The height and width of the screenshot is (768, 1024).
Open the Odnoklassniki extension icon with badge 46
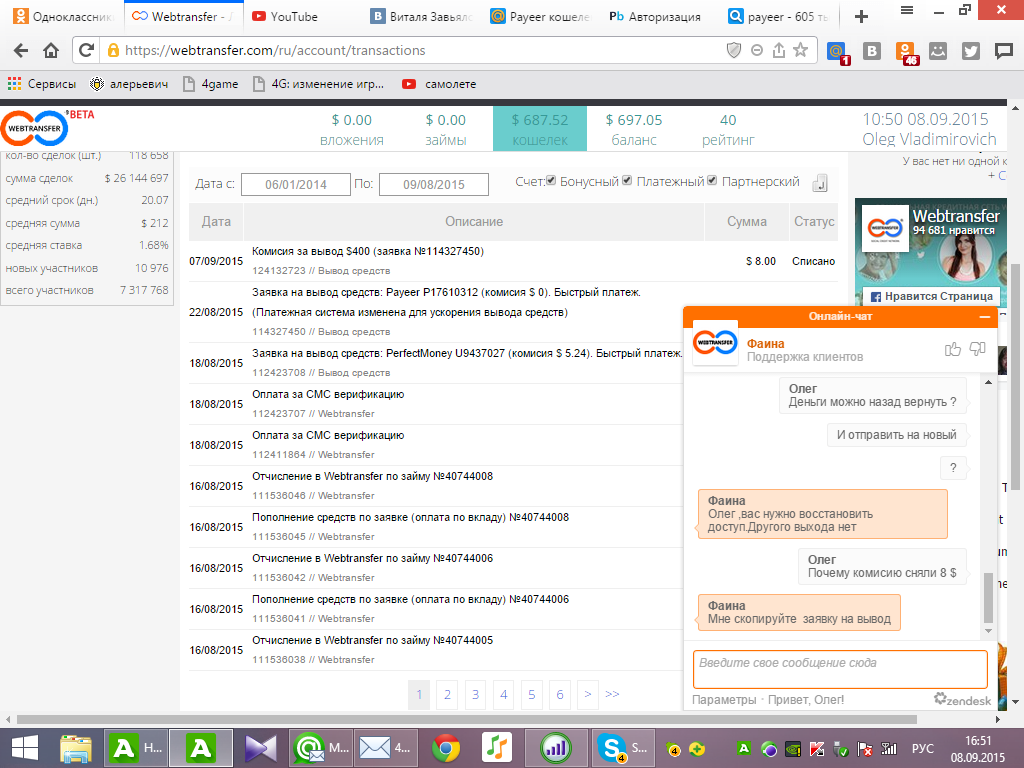(x=906, y=52)
